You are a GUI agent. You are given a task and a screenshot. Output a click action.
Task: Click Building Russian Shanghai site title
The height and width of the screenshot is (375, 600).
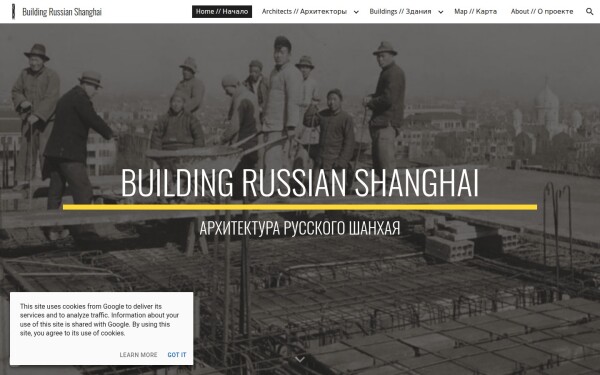62,12
